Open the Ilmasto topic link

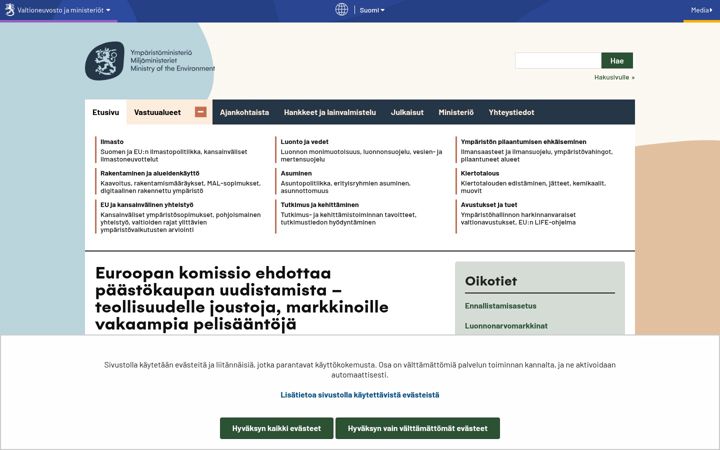(112, 142)
